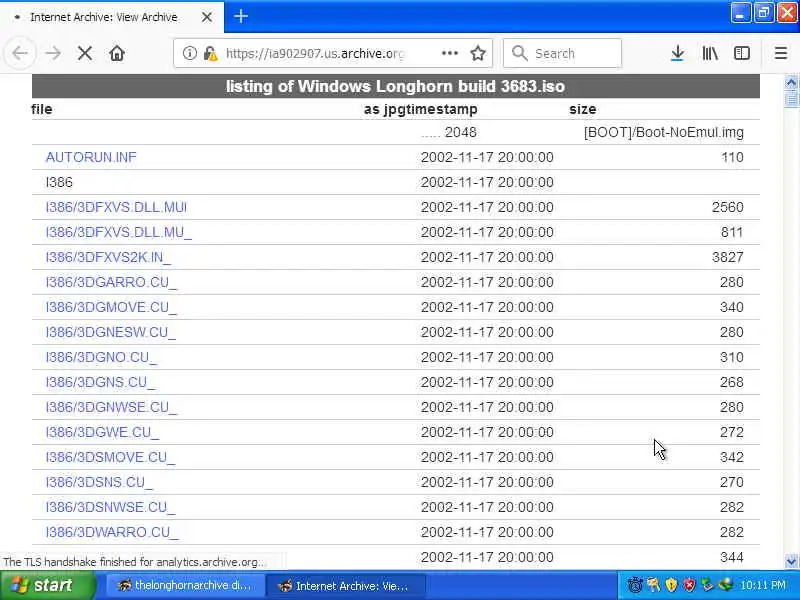This screenshot has height=600, width=800.
Task: Click the [BOOT]/Boot-NoEmul.img entry text
Action: pos(664,132)
